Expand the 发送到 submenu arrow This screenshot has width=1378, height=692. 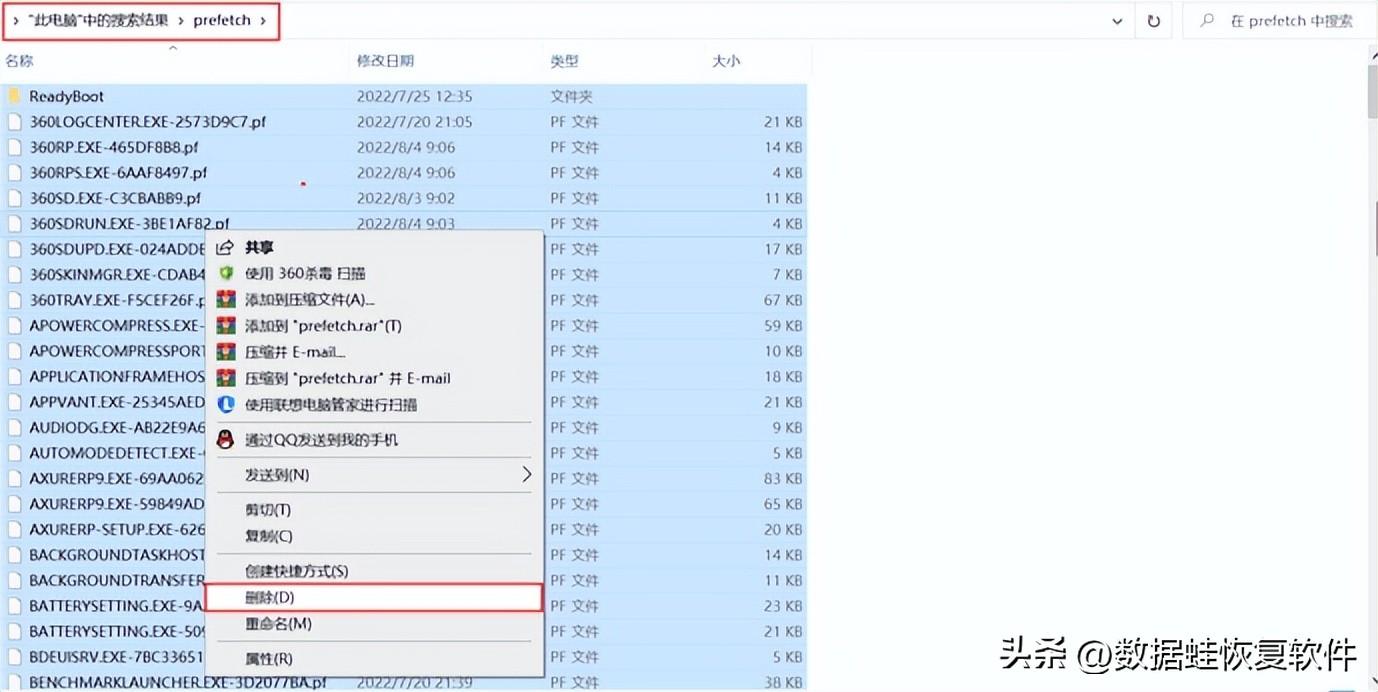coord(527,474)
